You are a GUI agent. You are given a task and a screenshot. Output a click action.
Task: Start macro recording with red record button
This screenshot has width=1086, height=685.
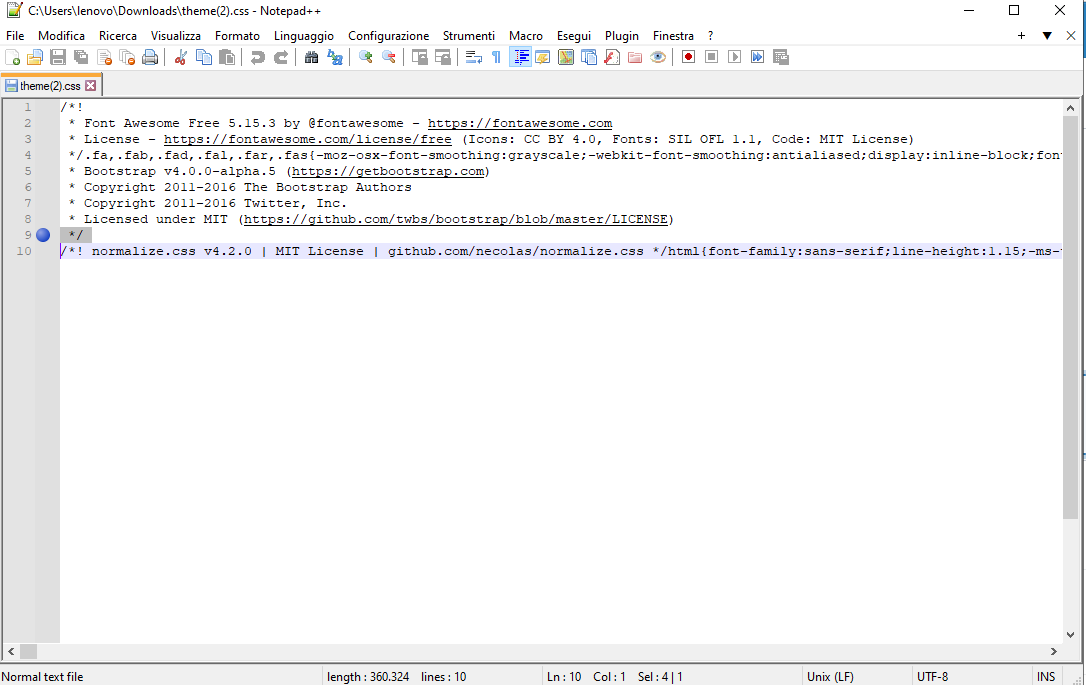[688, 57]
